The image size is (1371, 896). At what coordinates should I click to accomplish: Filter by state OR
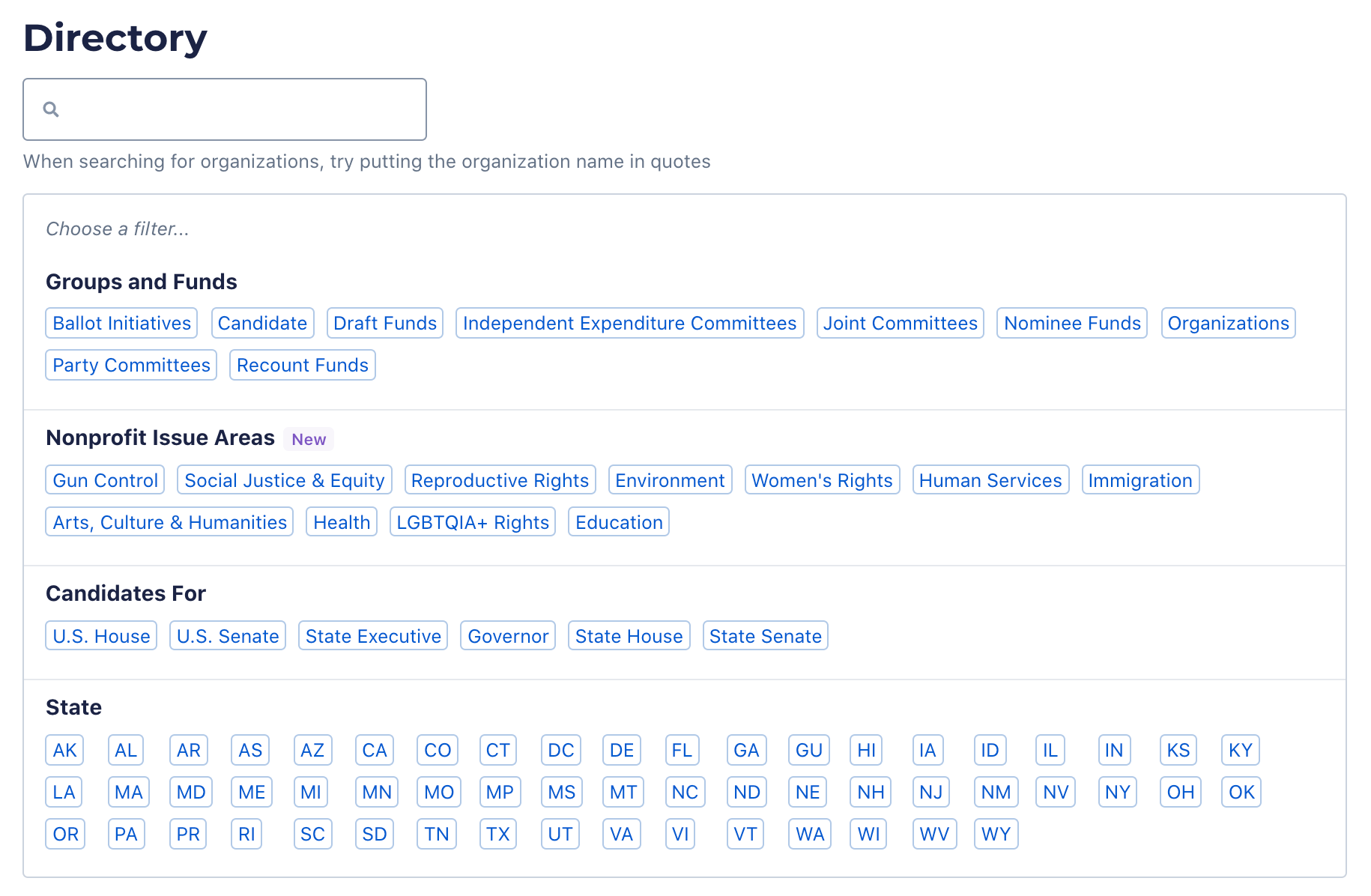pyautogui.click(x=65, y=834)
